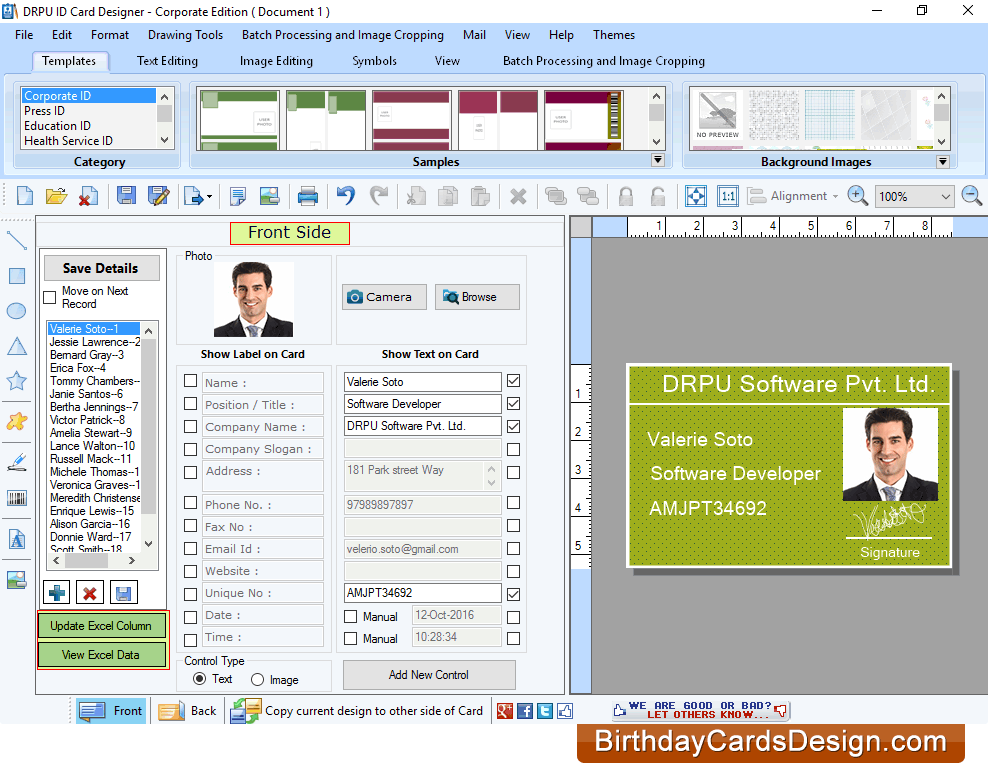Viewport: 988px width, 763px height.
Task: Switch to Back side of card
Action: (x=188, y=711)
